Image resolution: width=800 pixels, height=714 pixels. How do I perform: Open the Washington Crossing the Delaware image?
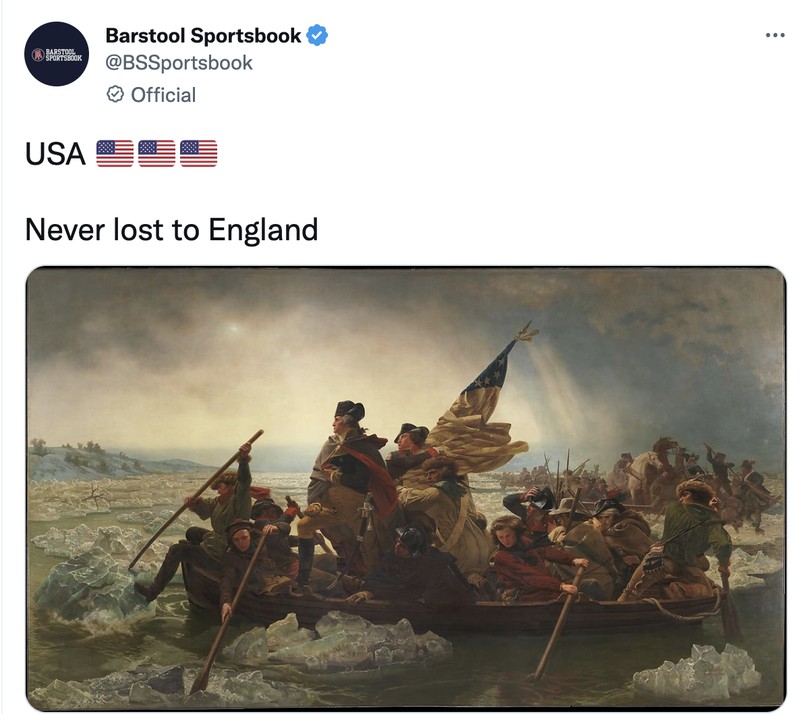click(x=406, y=487)
